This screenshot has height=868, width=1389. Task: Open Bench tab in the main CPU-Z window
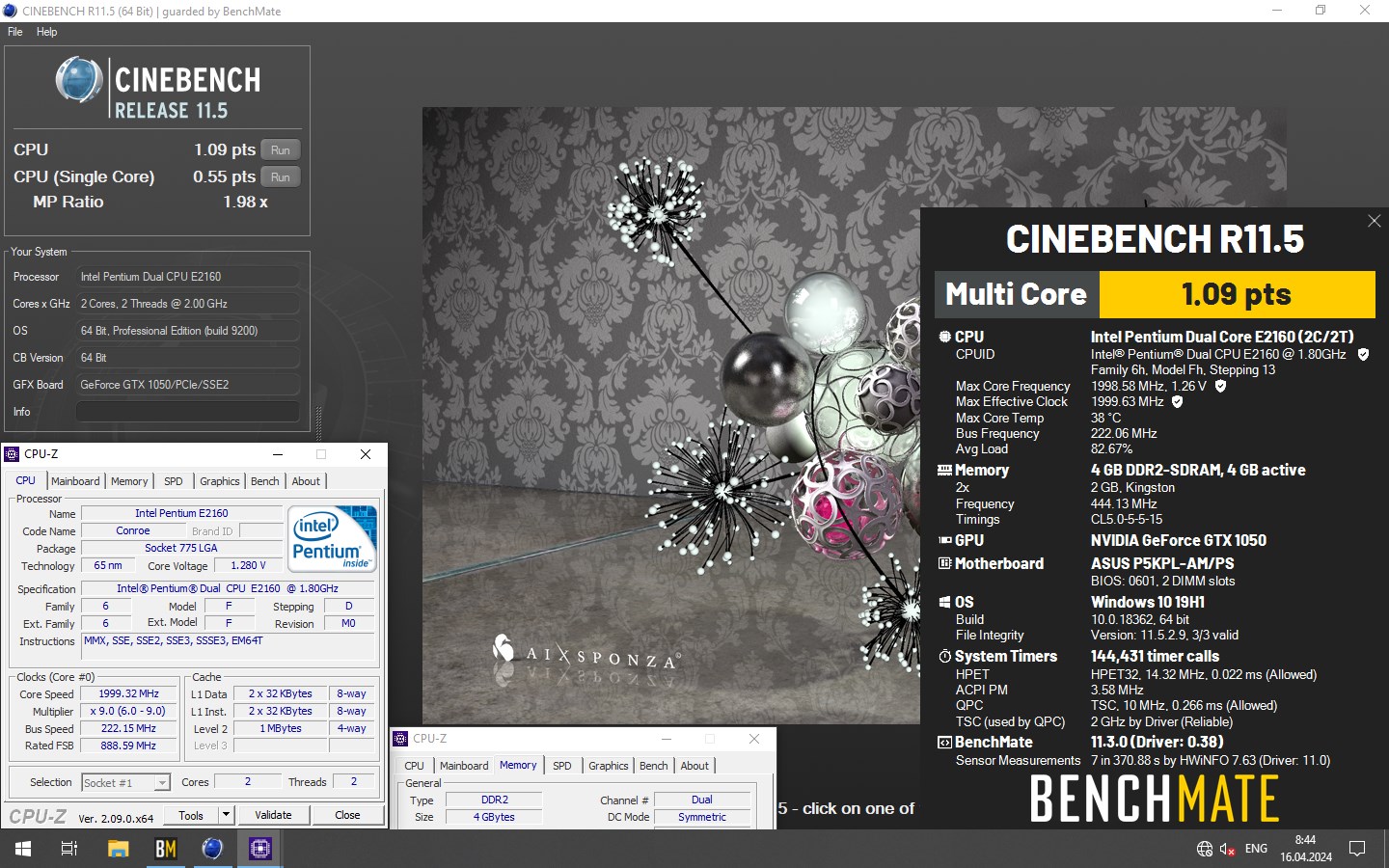coord(265,481)
